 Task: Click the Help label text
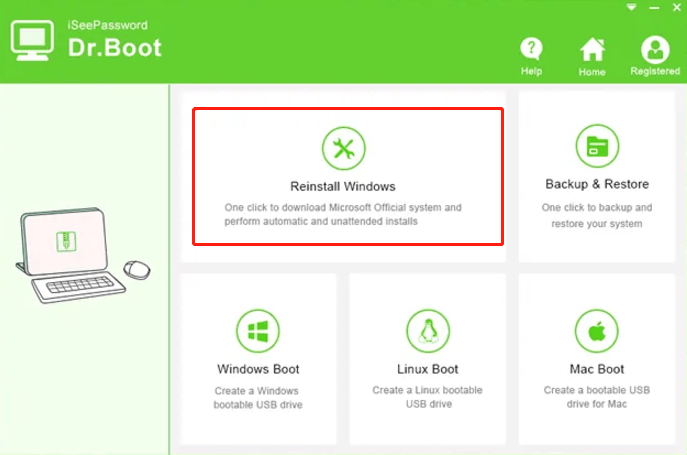pos(531,71)
